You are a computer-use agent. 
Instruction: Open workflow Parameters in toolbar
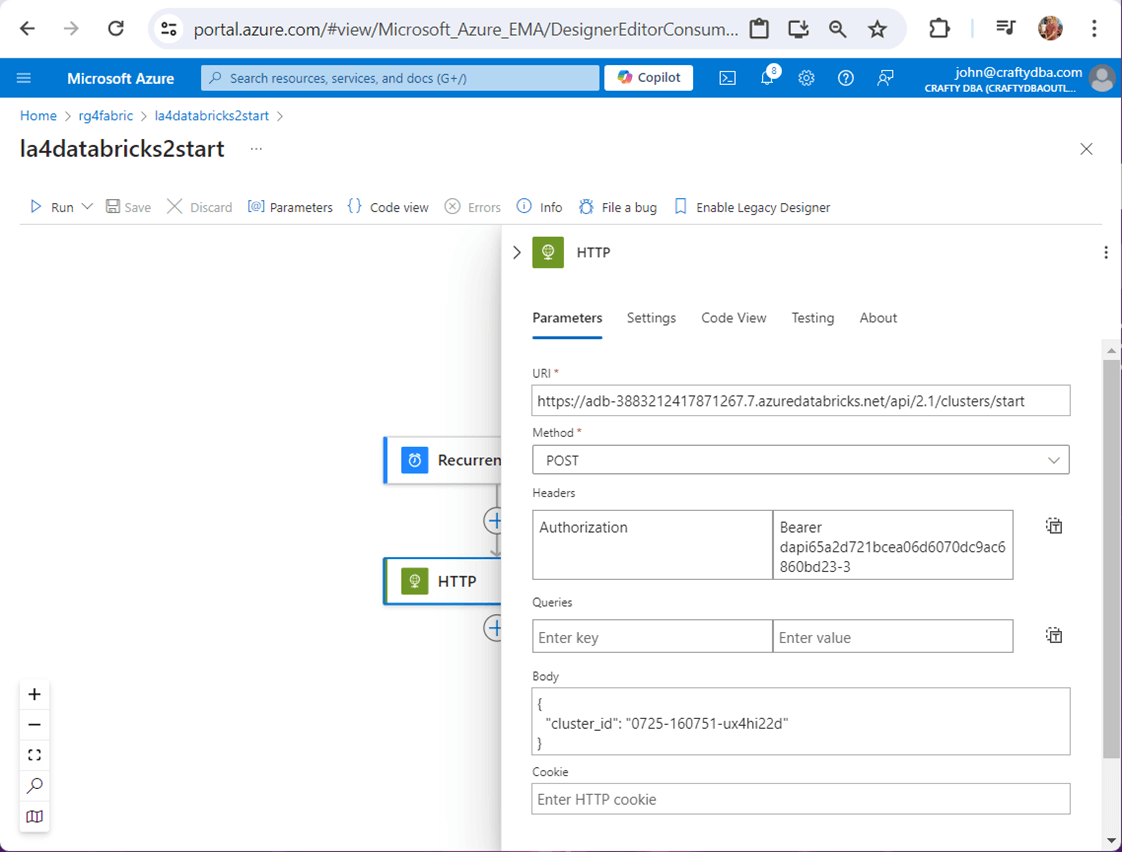pos(290,207)
